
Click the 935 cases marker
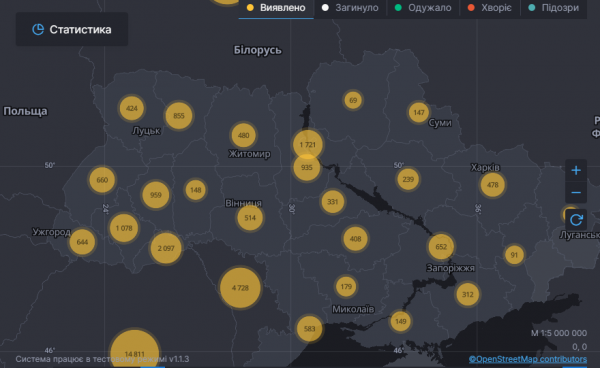307,167
